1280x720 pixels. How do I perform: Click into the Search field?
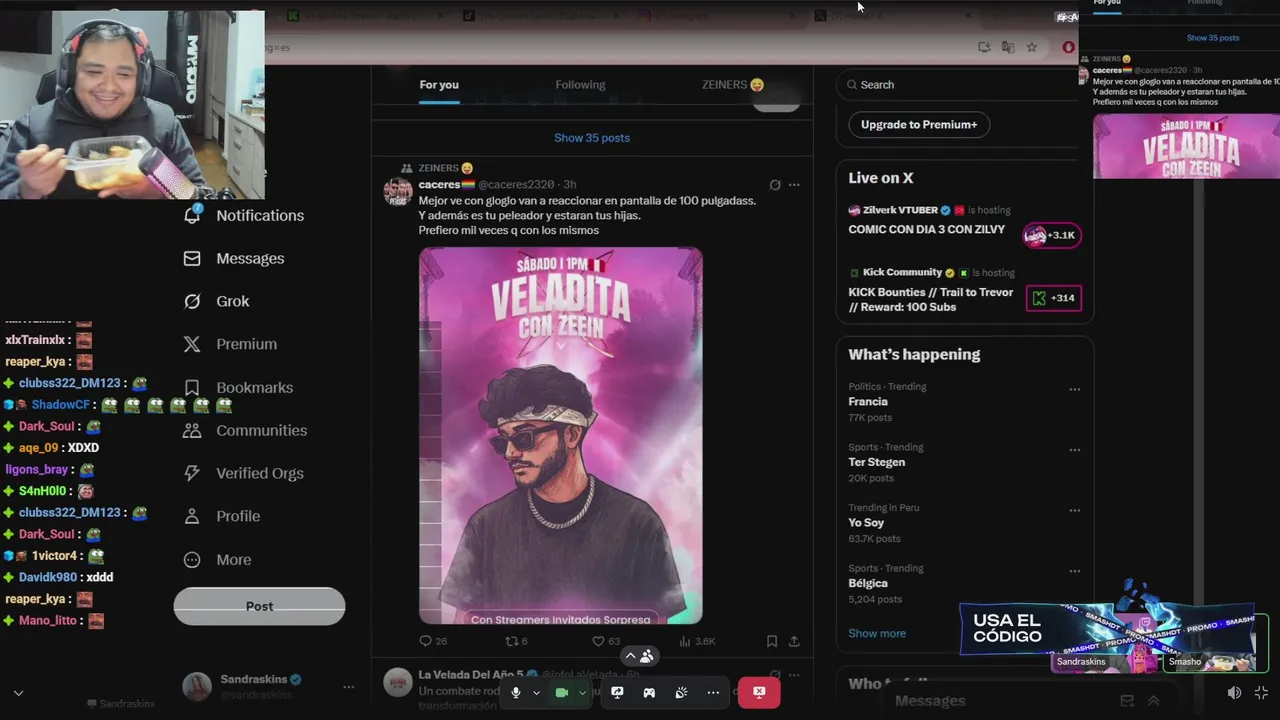[960, 85]
